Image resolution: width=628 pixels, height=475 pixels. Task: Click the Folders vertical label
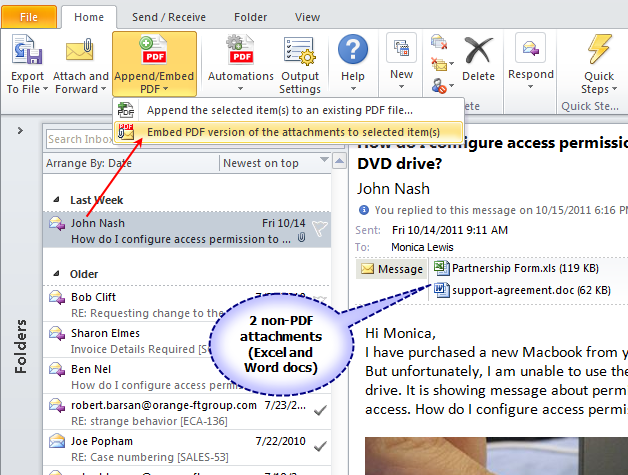click(20, 346)
